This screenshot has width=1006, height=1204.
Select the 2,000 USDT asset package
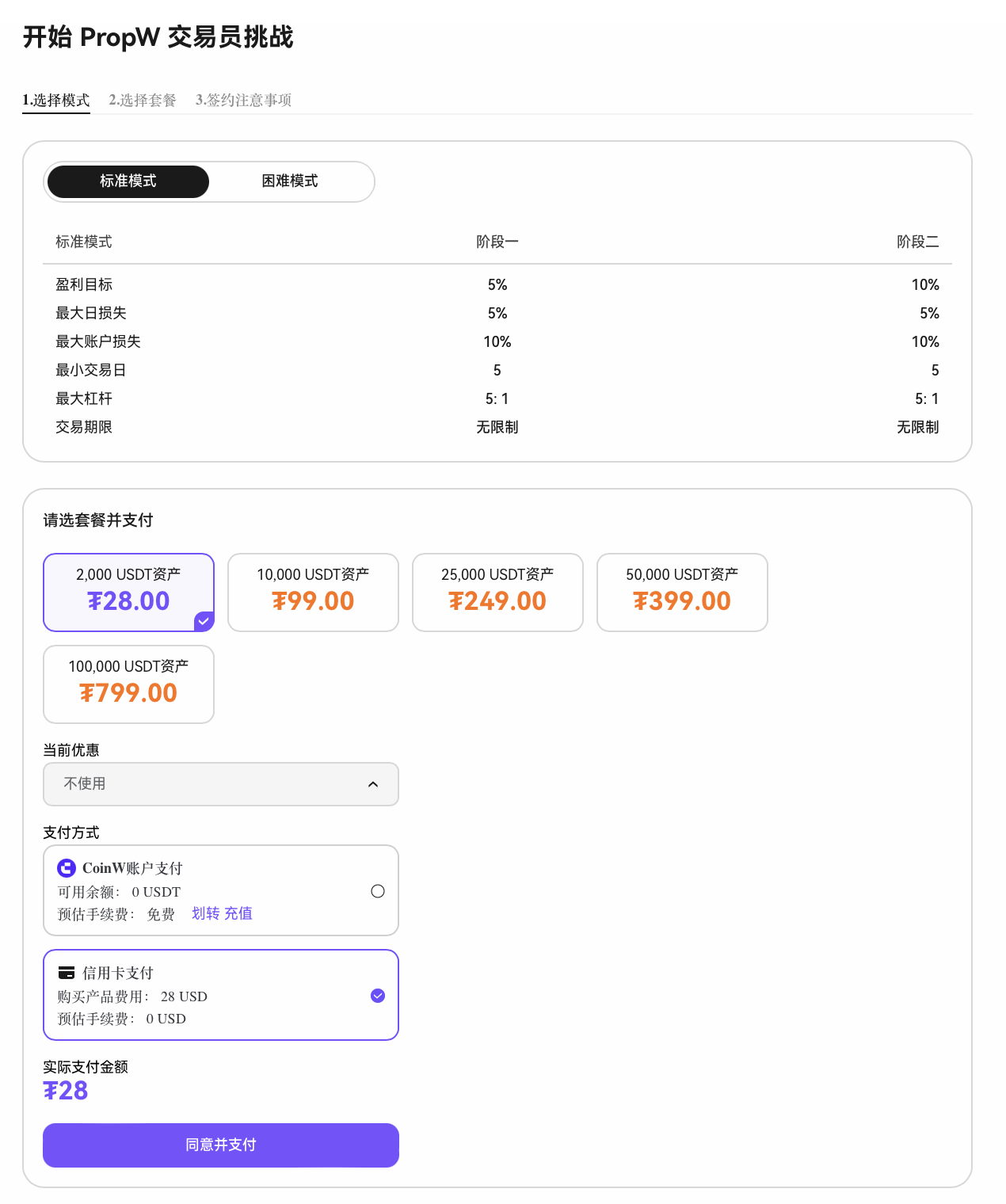pos(128,592)
